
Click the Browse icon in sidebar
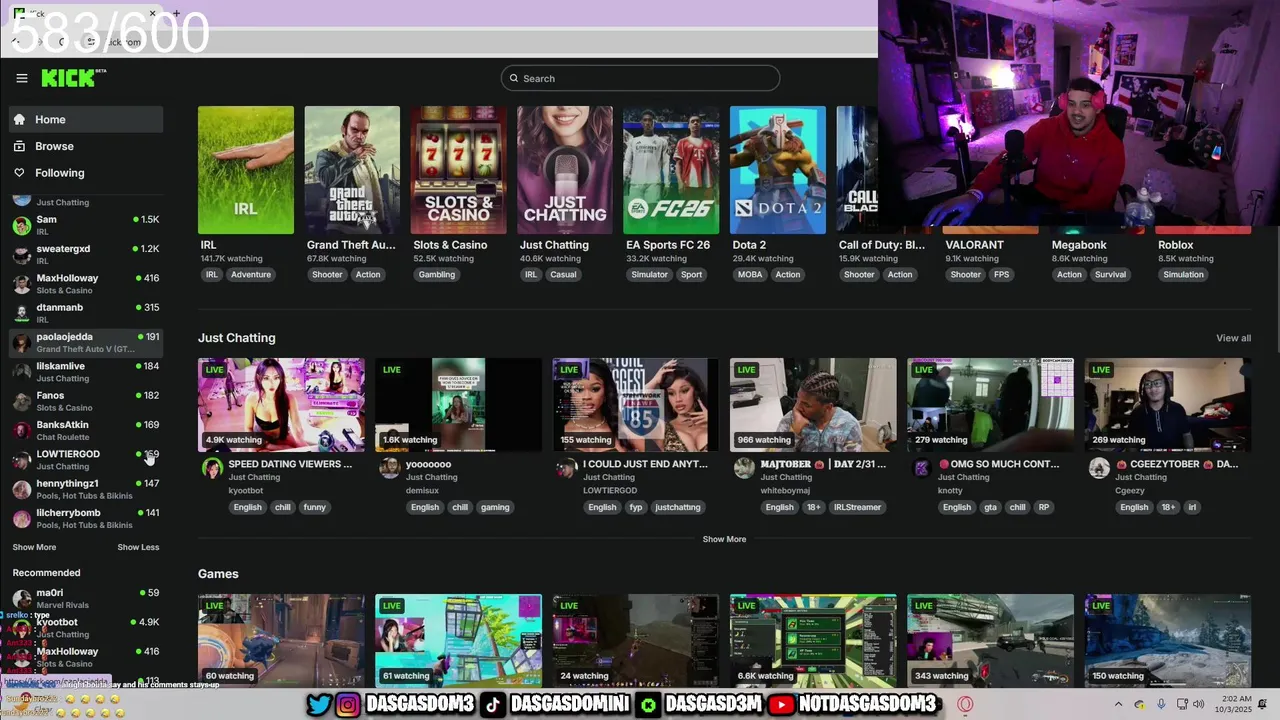[x=19, y=146]
